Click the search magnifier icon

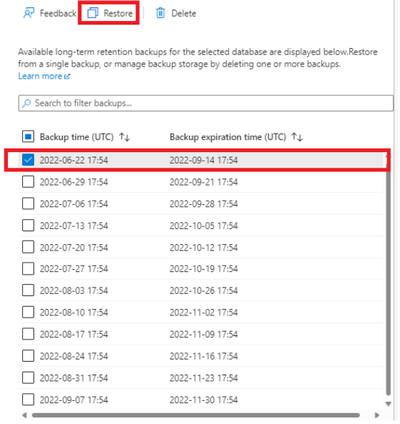26,103
